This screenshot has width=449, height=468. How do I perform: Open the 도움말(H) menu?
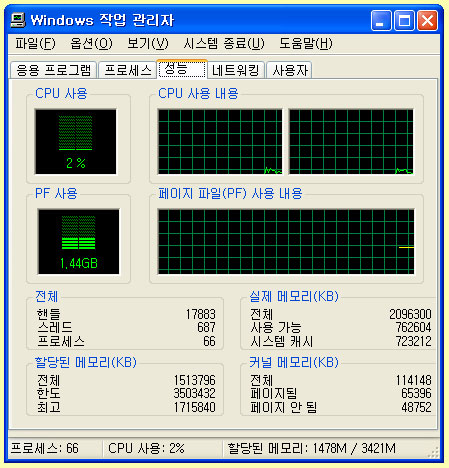(x=306, y=44)
